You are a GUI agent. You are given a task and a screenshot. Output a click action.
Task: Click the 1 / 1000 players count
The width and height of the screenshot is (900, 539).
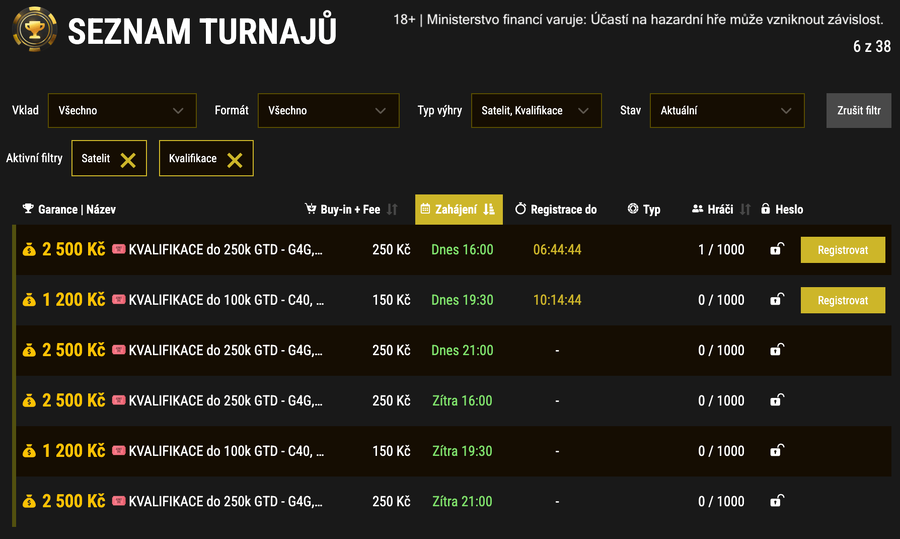(721, 250)
